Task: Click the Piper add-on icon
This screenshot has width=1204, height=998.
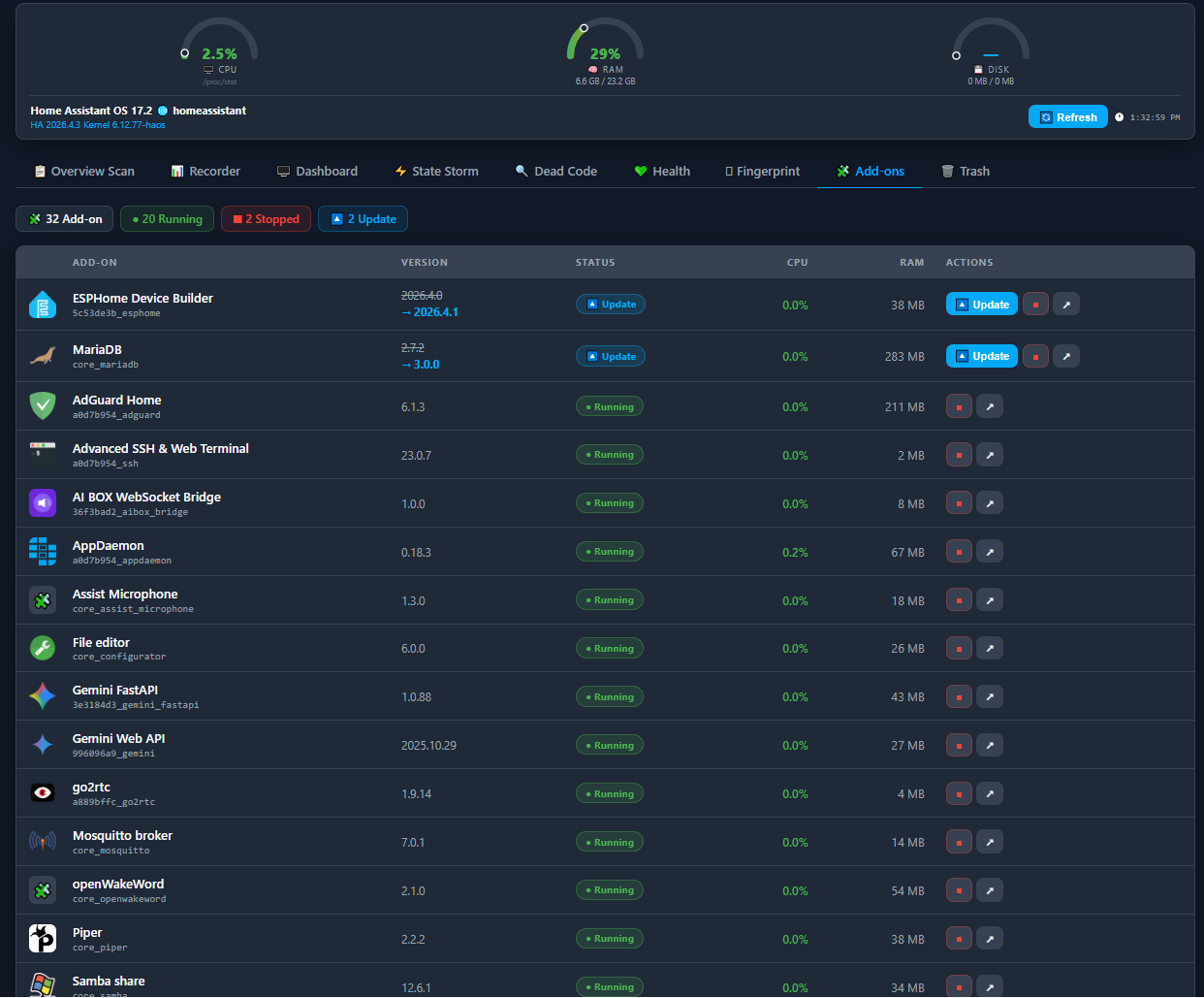Action: click(43, 939)
